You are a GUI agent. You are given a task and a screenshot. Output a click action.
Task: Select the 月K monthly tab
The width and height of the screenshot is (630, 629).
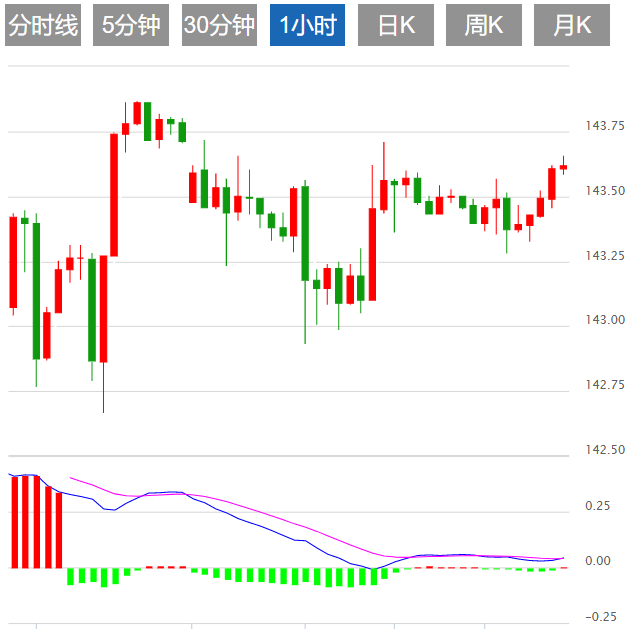(x=572, y=26)
